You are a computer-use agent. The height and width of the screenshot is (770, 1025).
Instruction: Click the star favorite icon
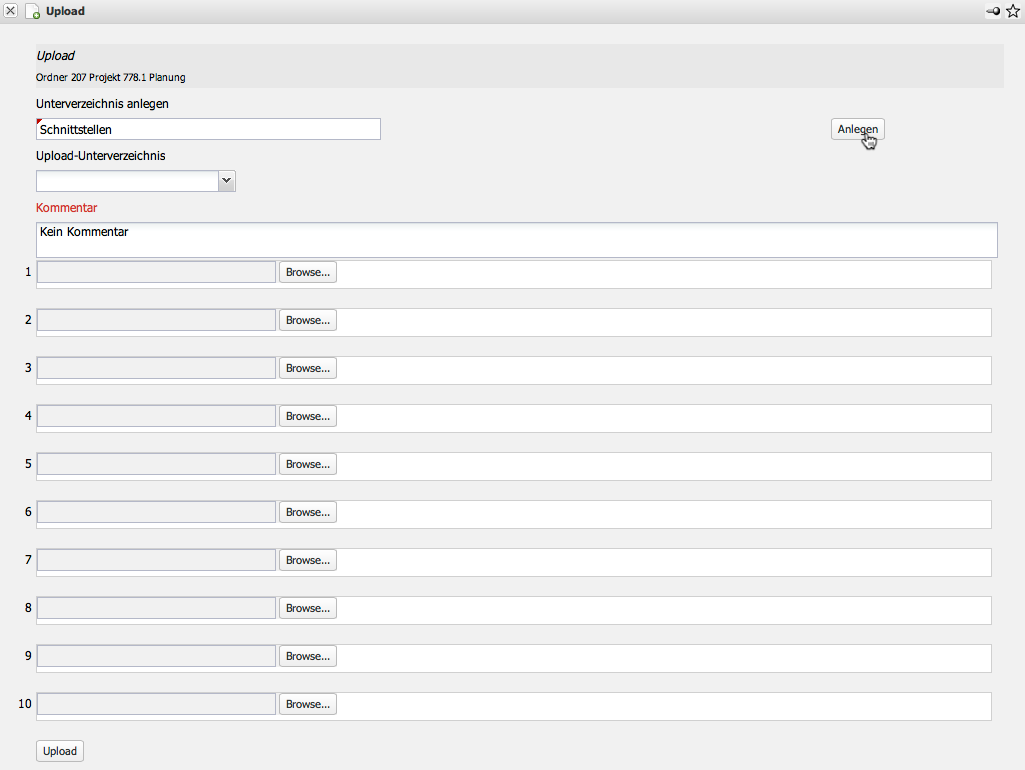coord(1012,11)
